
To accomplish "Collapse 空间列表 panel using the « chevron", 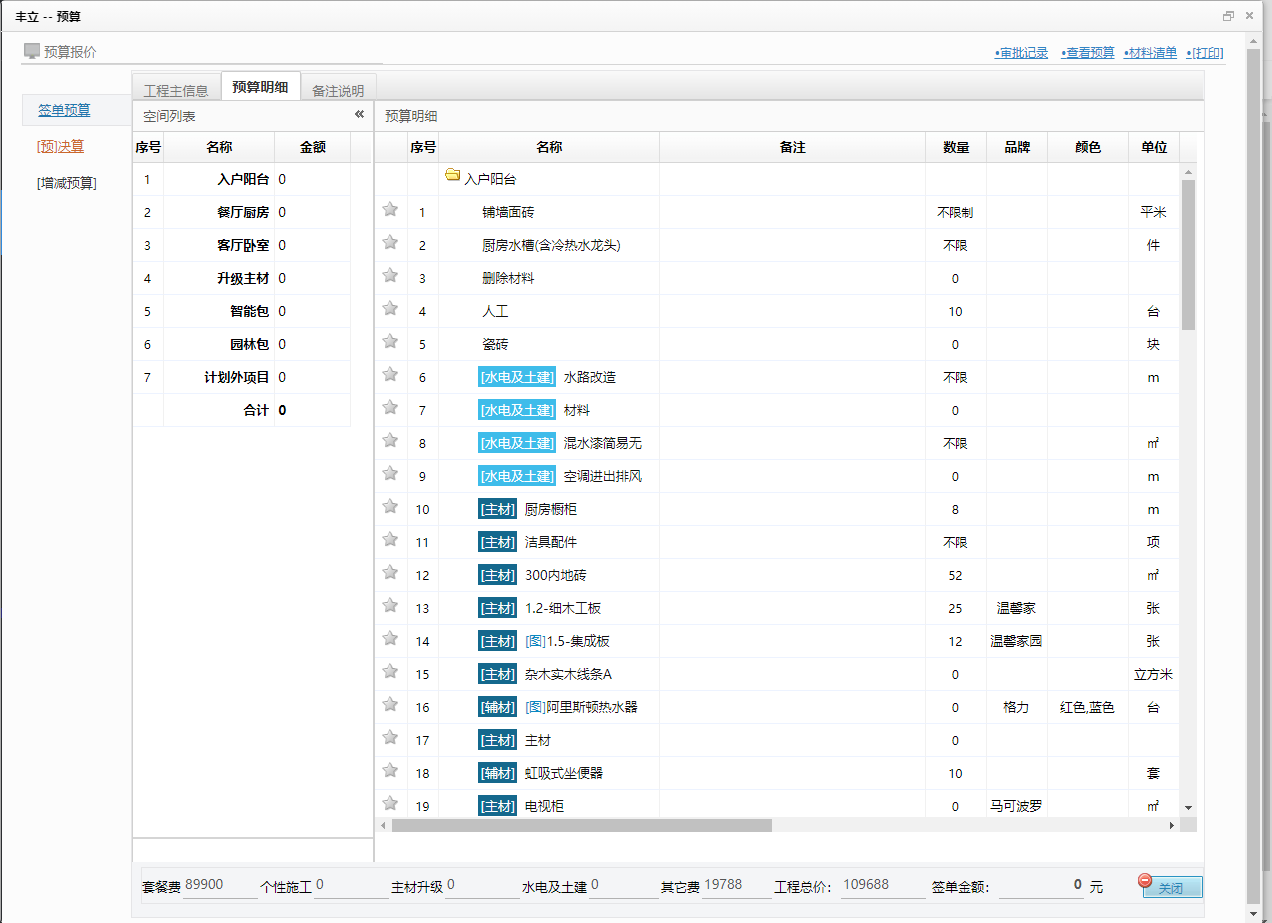I will (359, 114).
